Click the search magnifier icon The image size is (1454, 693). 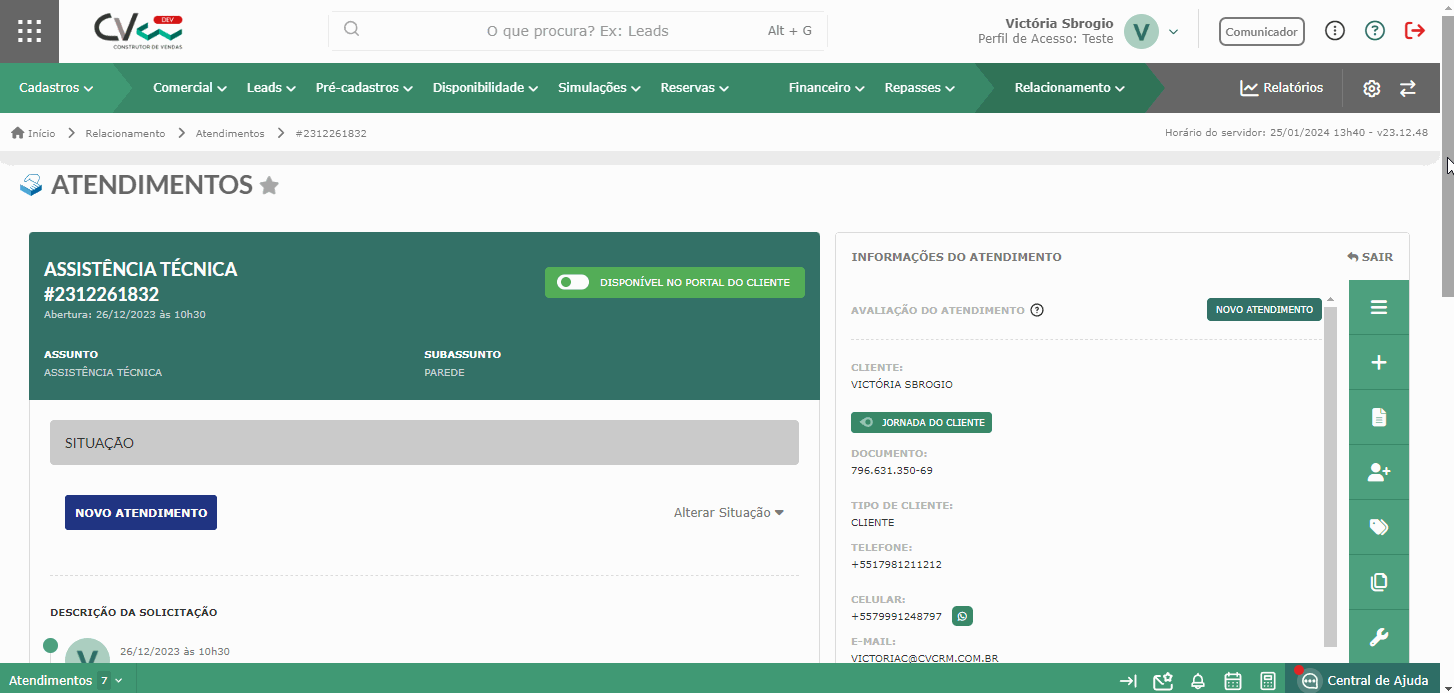click(x=351, y=30)
